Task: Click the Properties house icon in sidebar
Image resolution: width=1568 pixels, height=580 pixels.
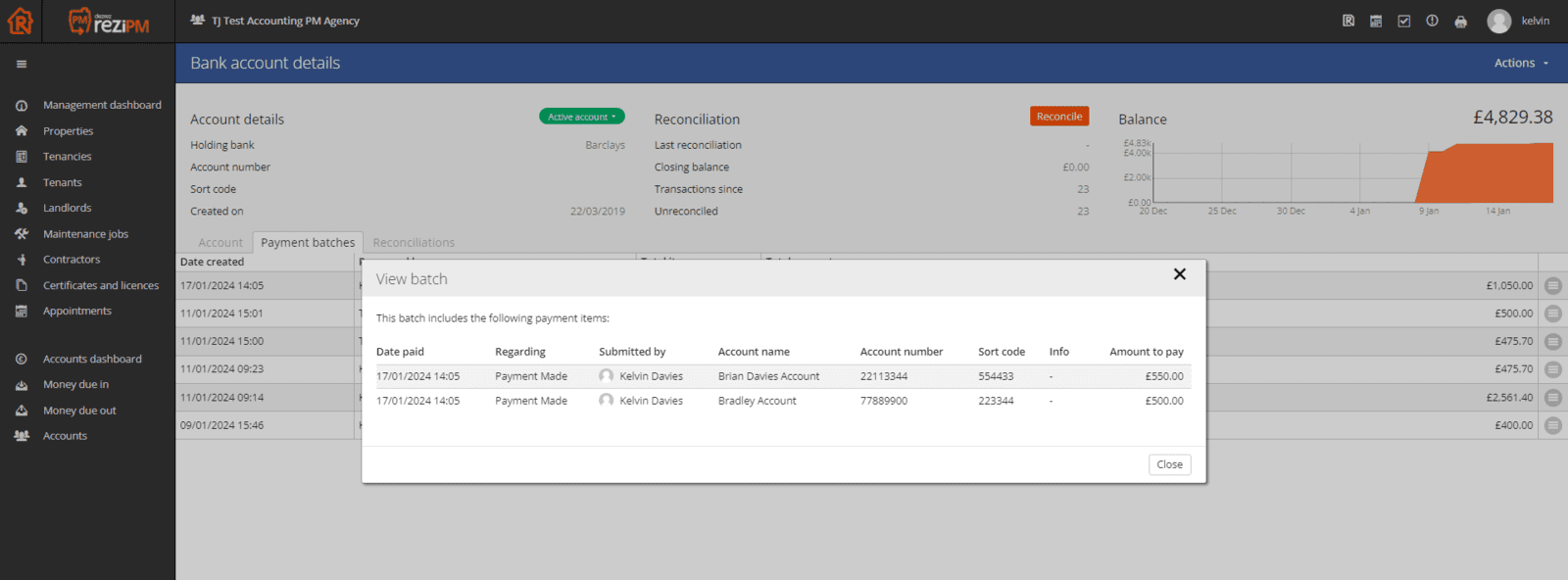Action: click(22, 130)
